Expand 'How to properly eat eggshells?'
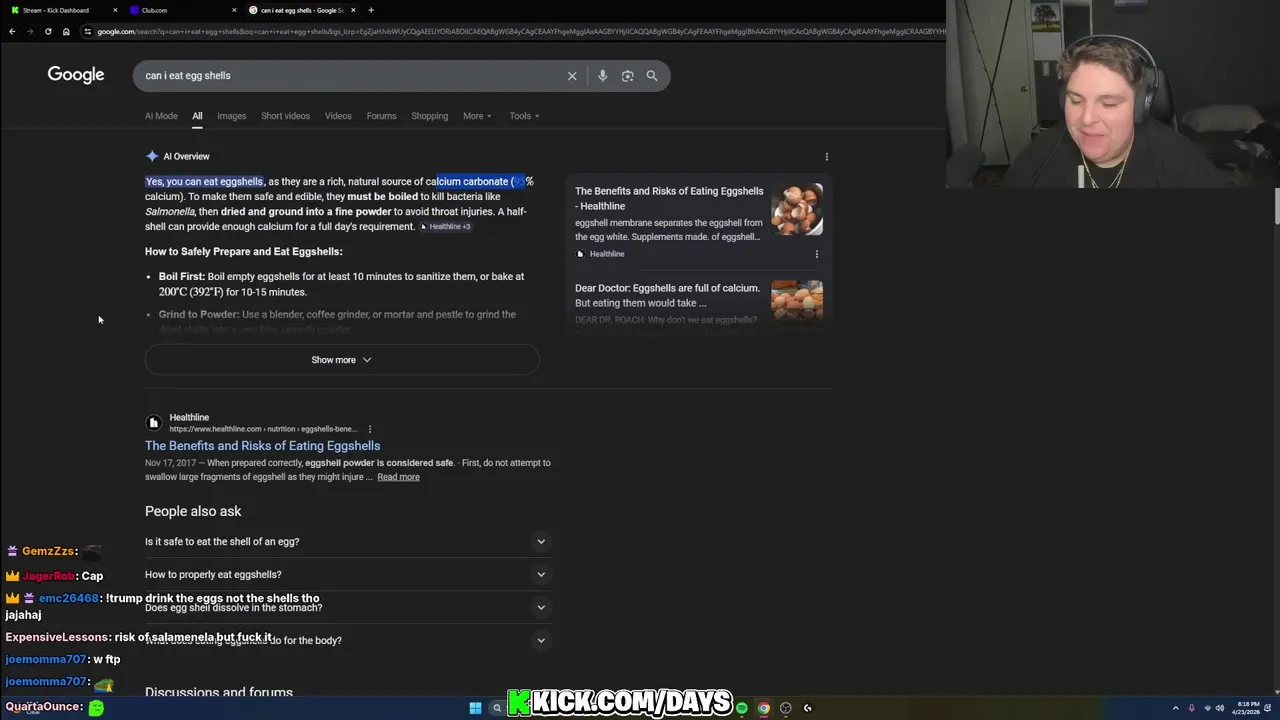 click(x=347, y=575)
